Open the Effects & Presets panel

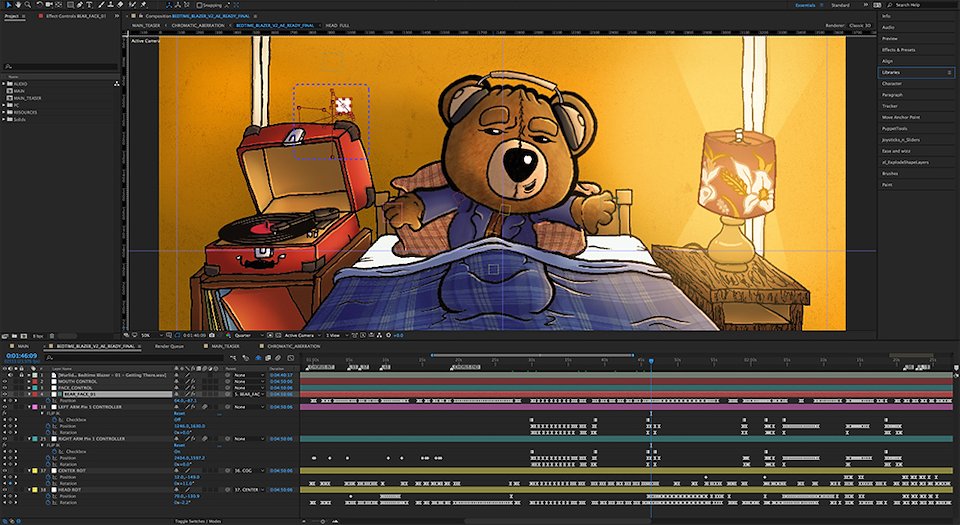pyautogui.click(x=897, y=49)
